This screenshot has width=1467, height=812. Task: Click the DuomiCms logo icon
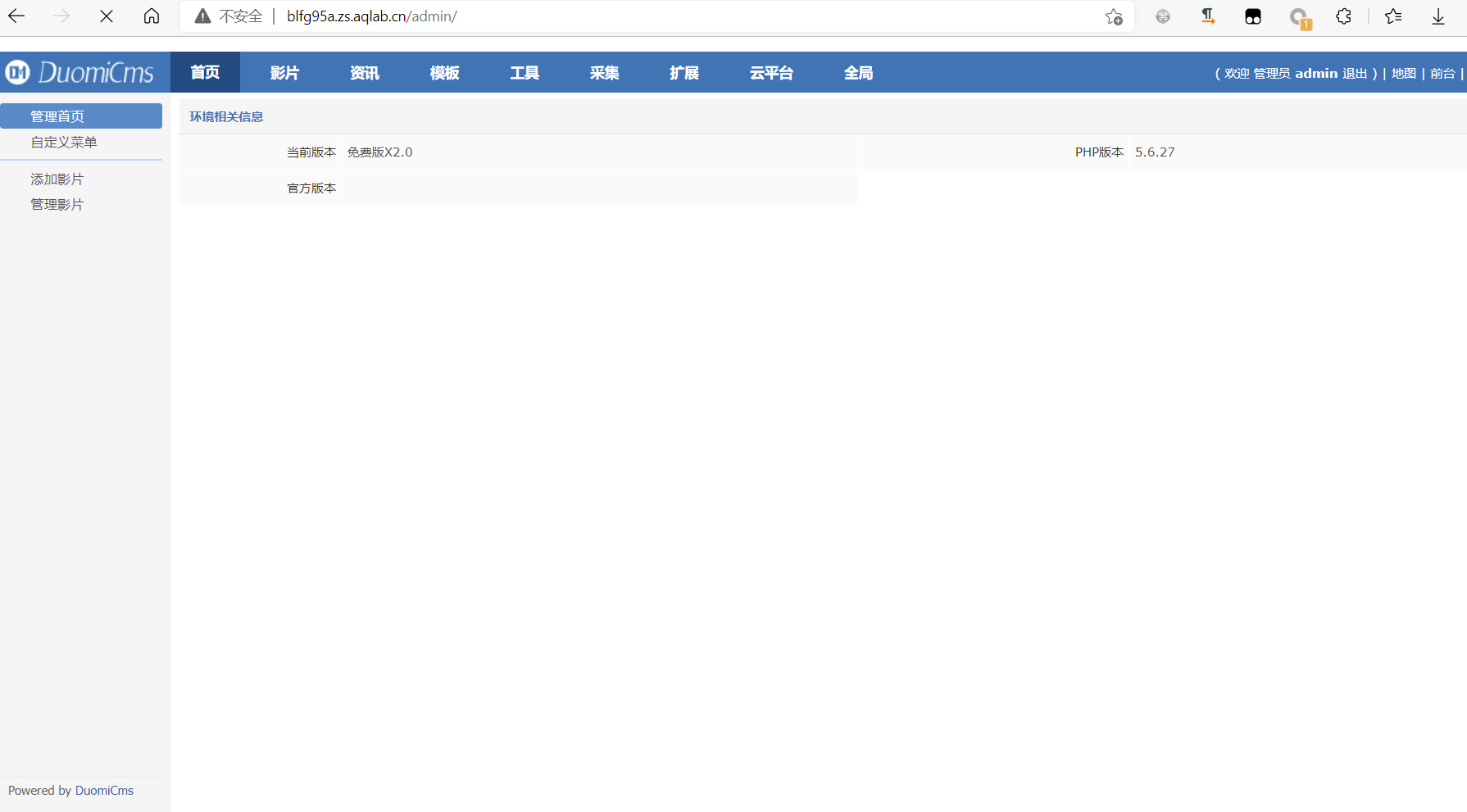click(17, 72)
